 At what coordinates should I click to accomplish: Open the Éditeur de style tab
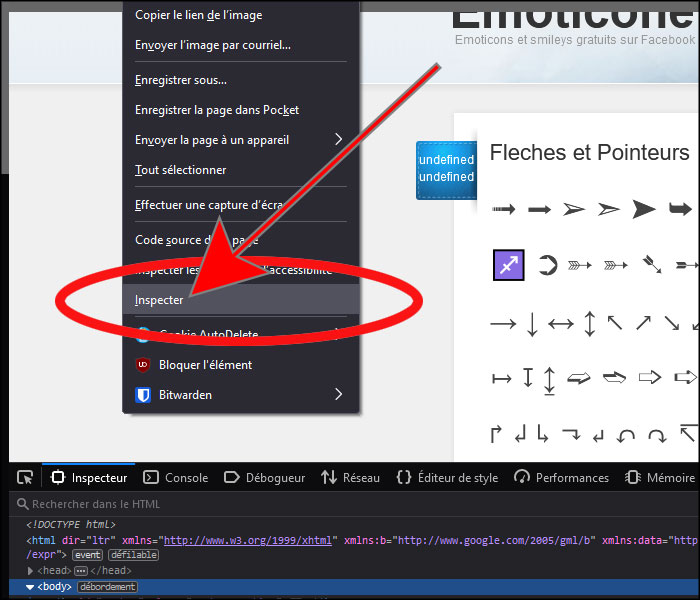(x=447, y=478)
